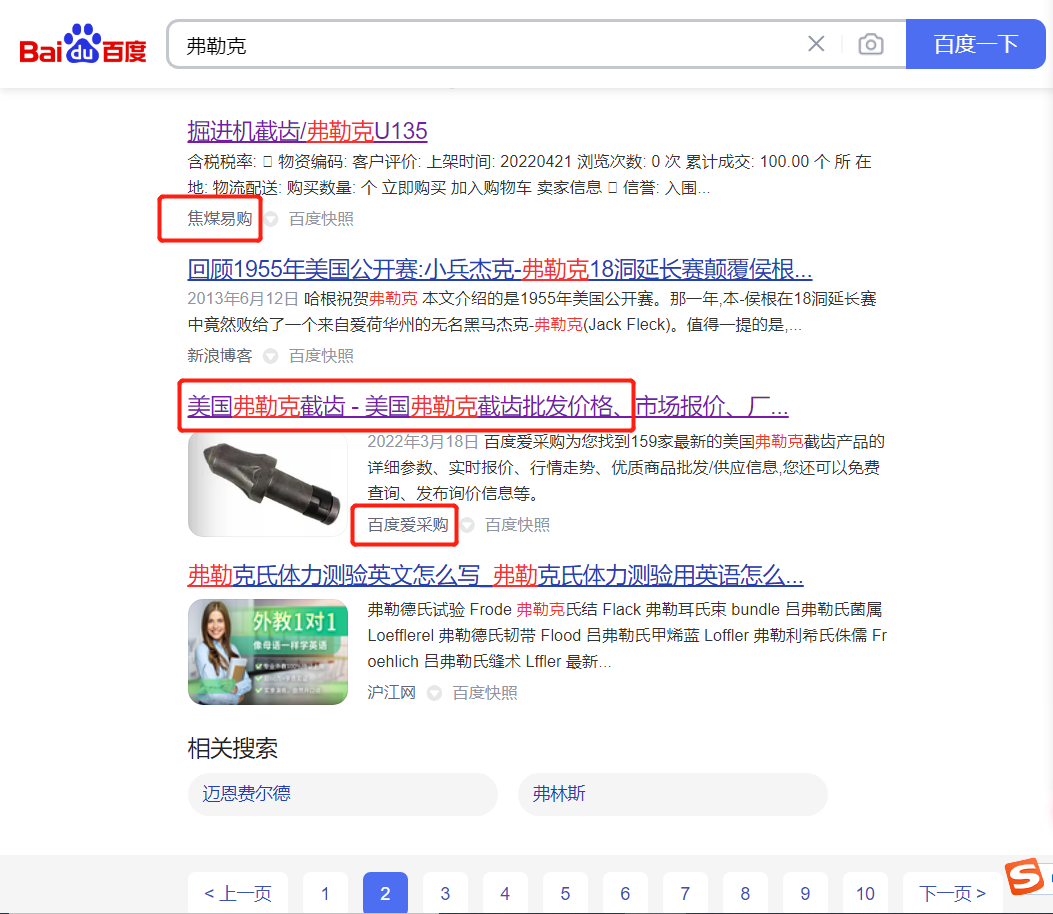
Task: Expand the arrow next to 沪江网
Action: point(434,691)
